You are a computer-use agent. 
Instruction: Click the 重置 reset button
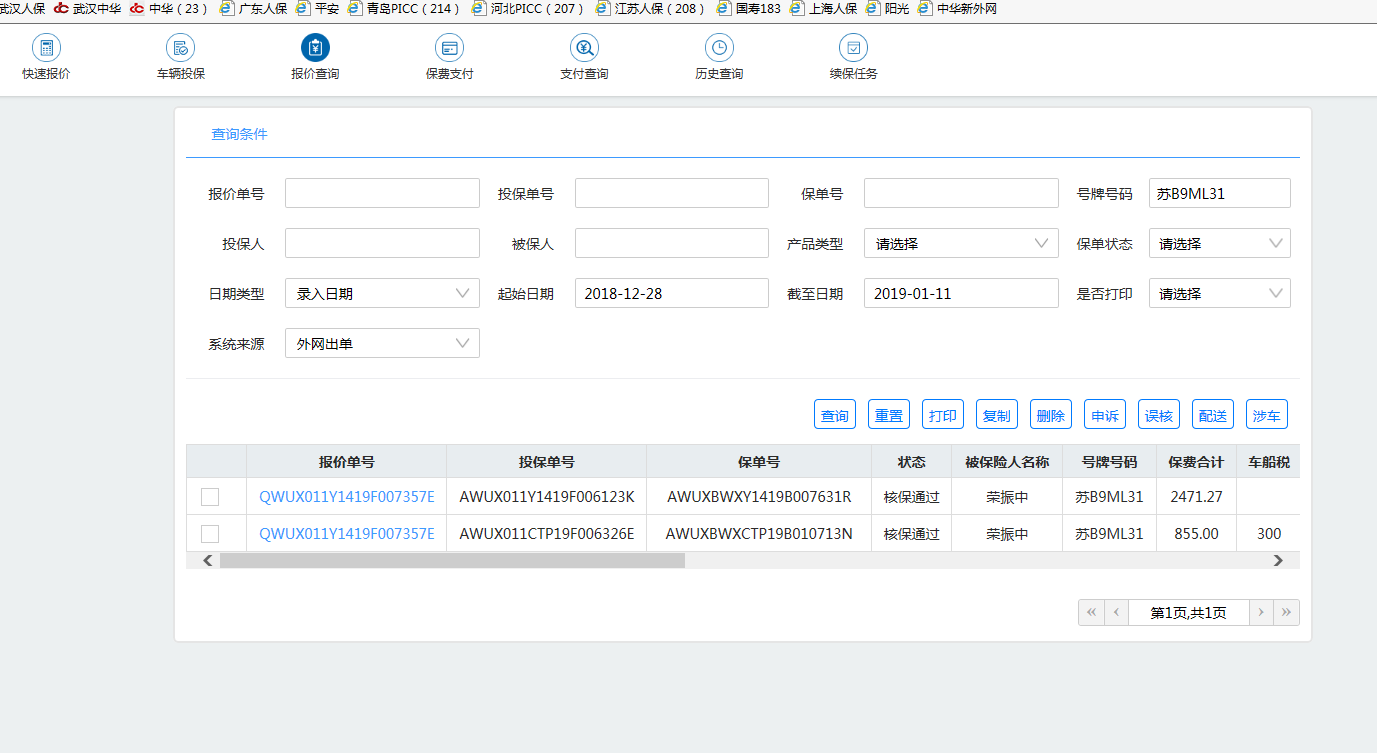point(889,415)
